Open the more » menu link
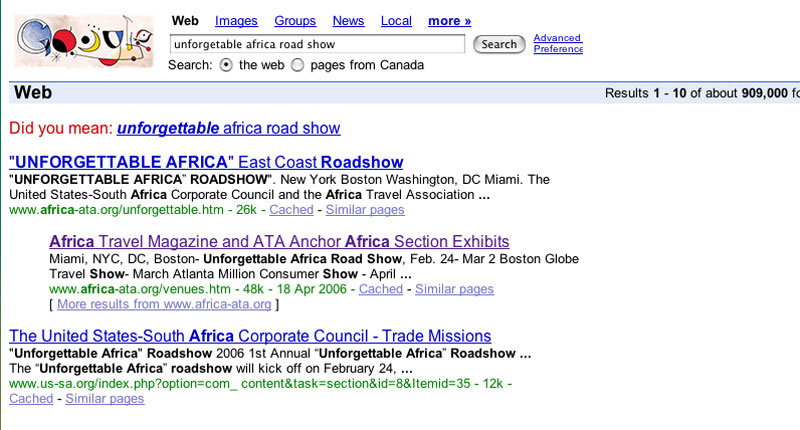Screen dimensions: 800x430 click(449, 21)
